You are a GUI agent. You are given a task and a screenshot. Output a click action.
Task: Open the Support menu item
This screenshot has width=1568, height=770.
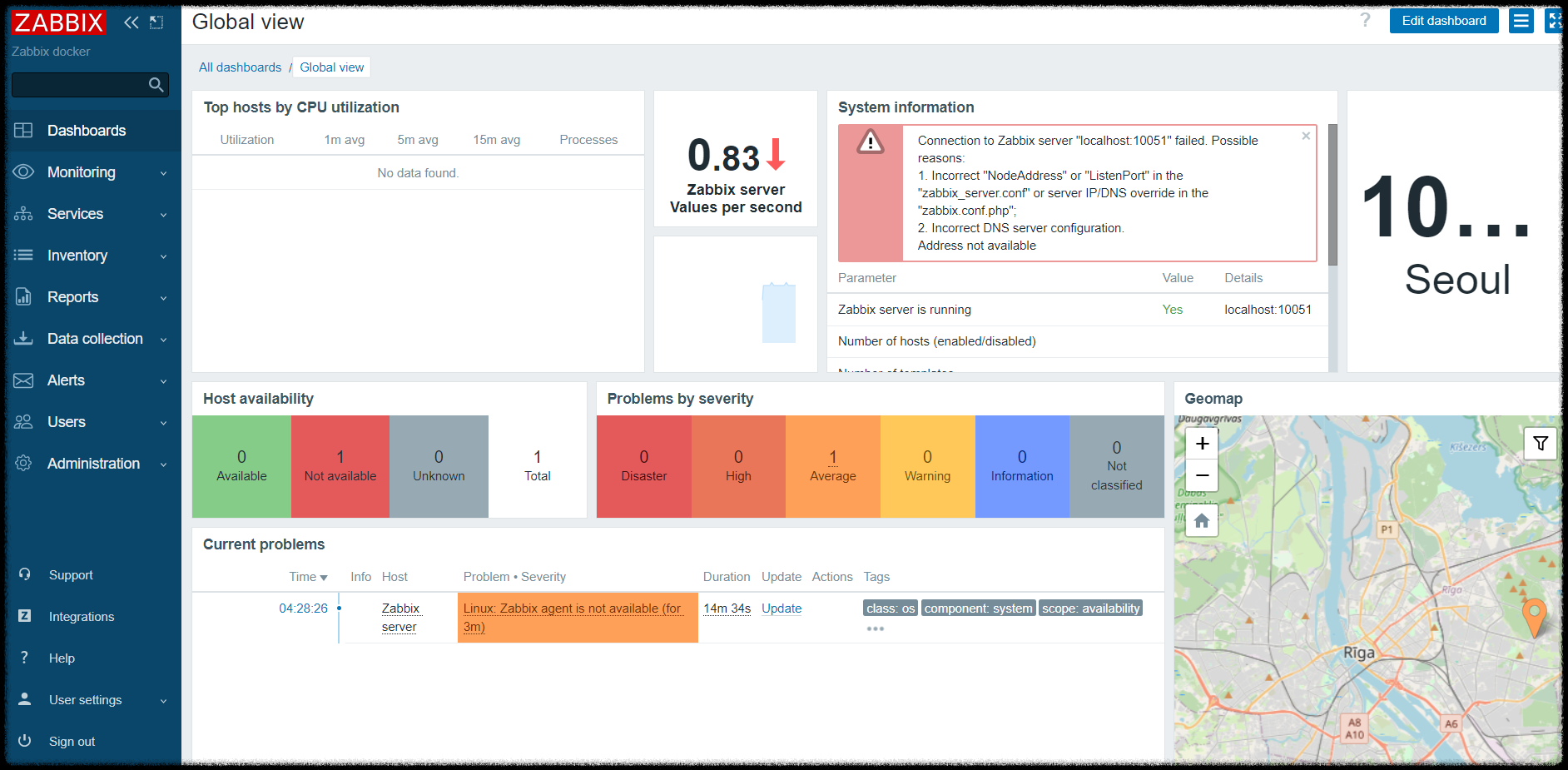[91, 574]
